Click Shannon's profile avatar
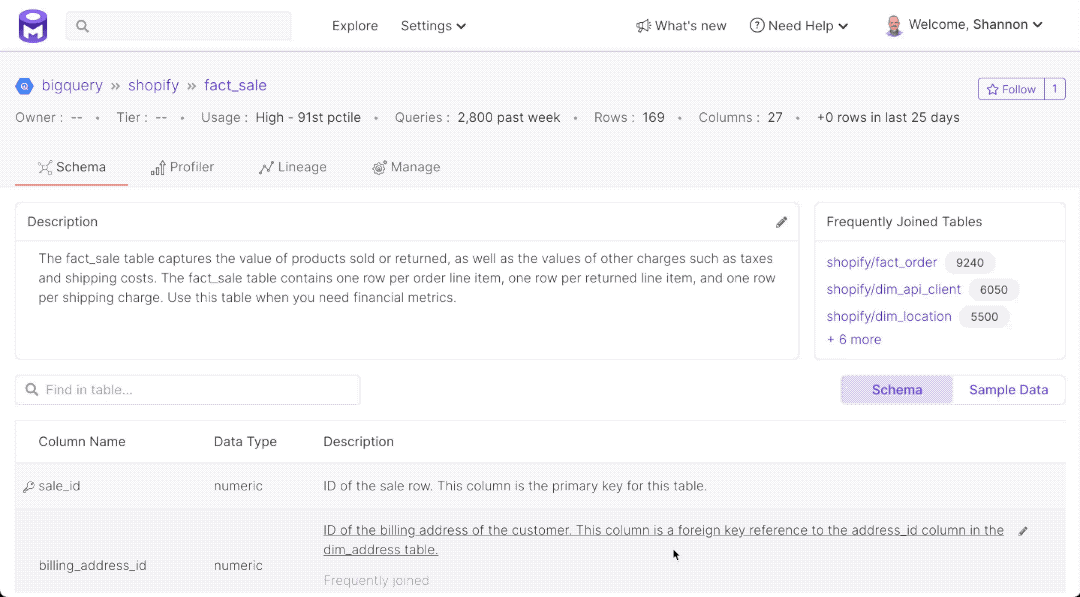 coord(894,26)
